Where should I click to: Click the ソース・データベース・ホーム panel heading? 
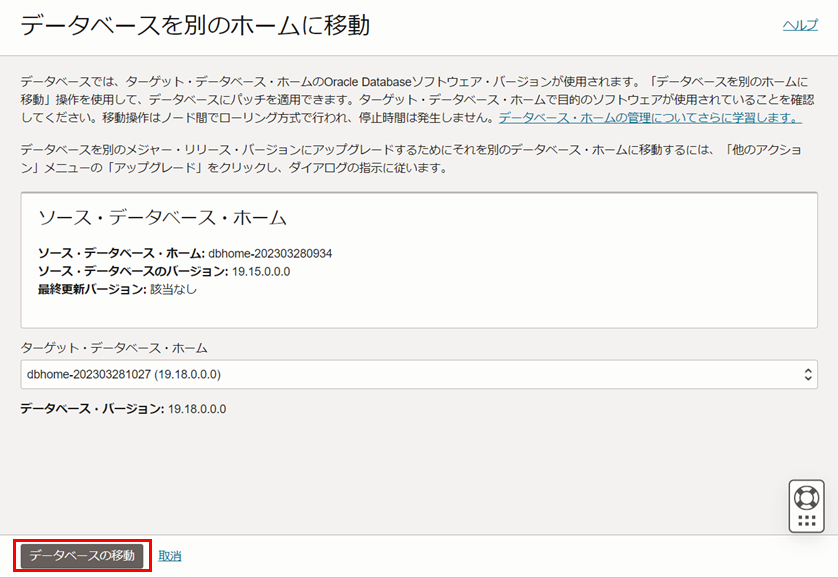tap(162, 217)
